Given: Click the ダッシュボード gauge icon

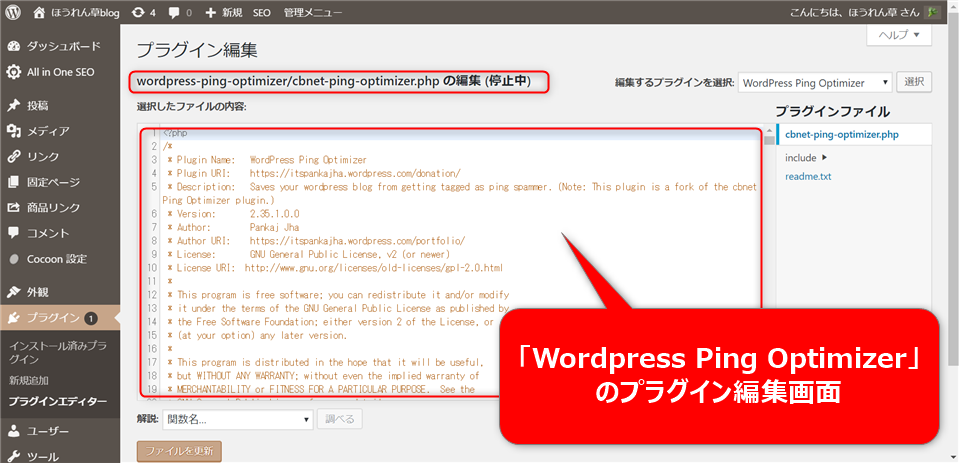Looking at the screenshot, I should [x=13, y=46].
